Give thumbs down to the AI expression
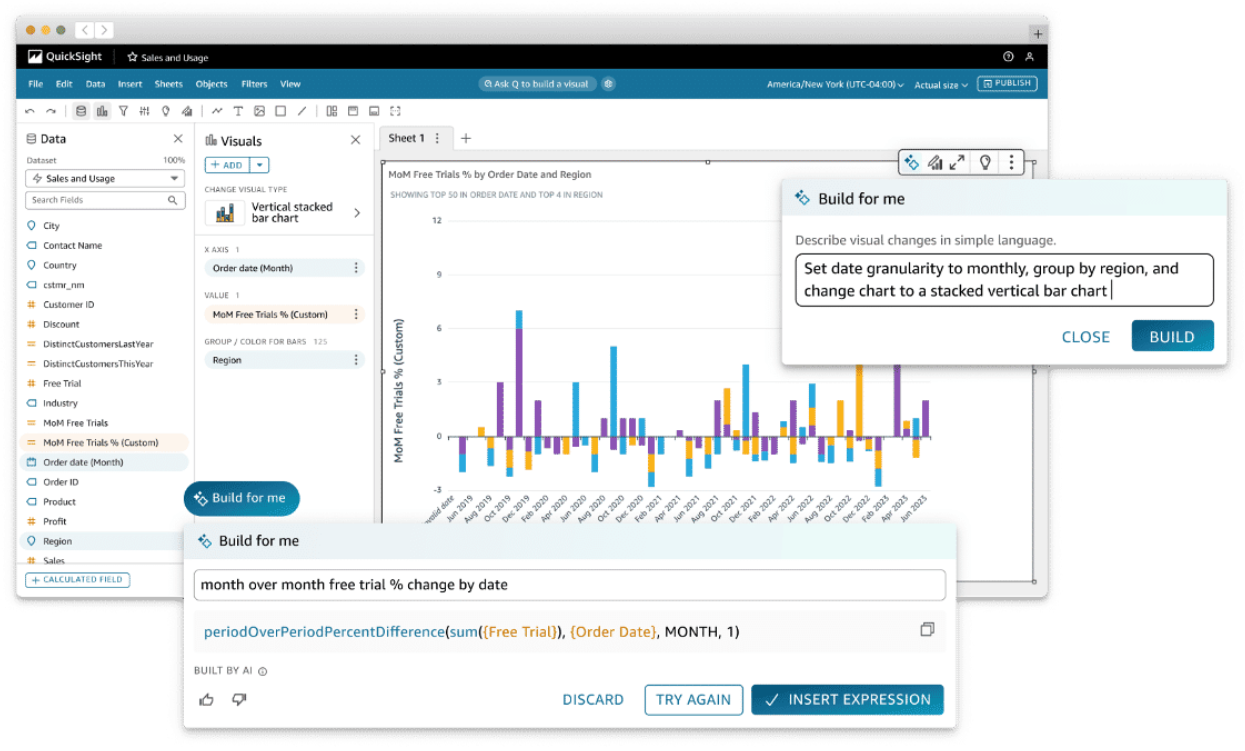The width and height of the screenshot is (1245, 751). pos(239,700)
